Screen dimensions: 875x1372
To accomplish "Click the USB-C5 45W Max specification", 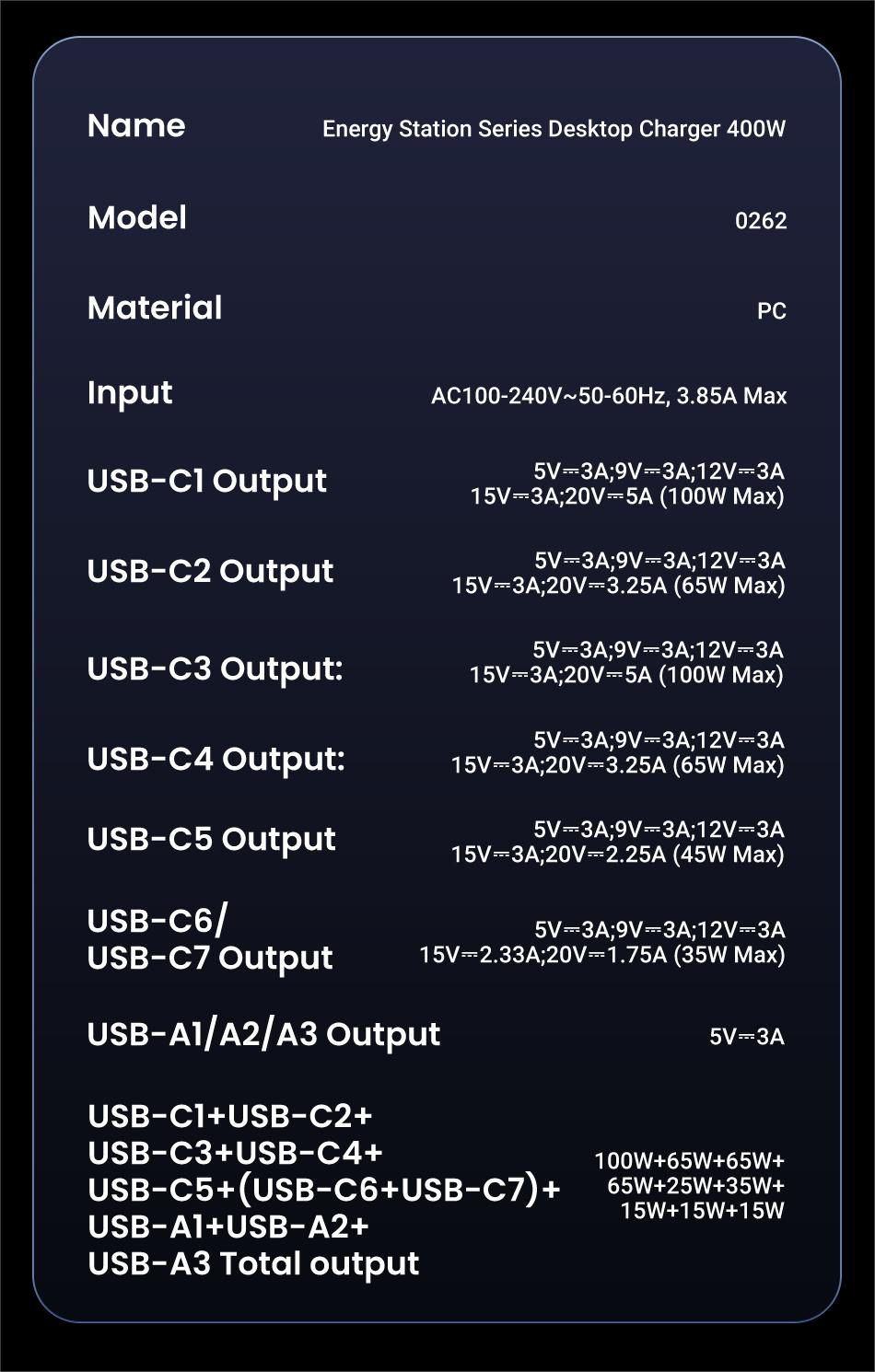I will [618, 843].
